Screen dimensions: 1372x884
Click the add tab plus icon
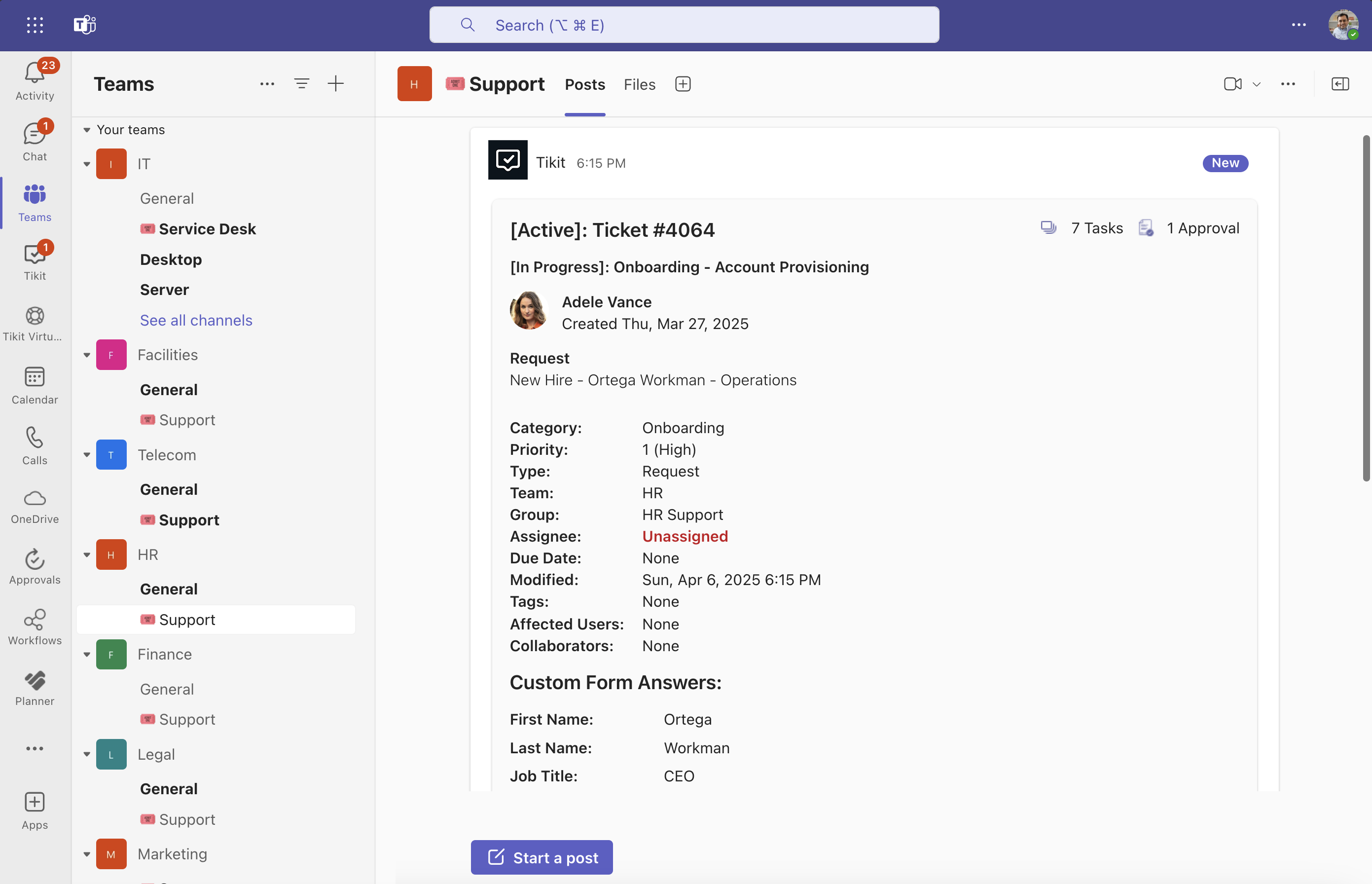[683, 84]
